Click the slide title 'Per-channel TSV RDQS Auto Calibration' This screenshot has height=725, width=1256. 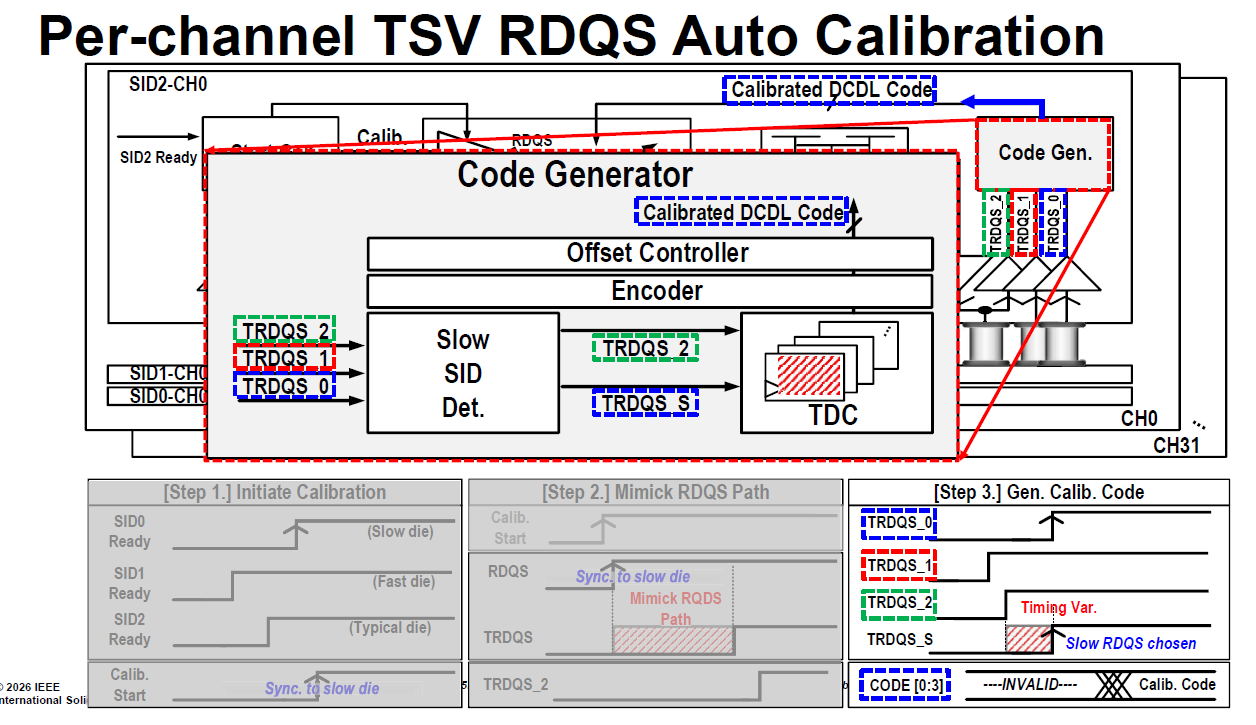tap(571, 35)
